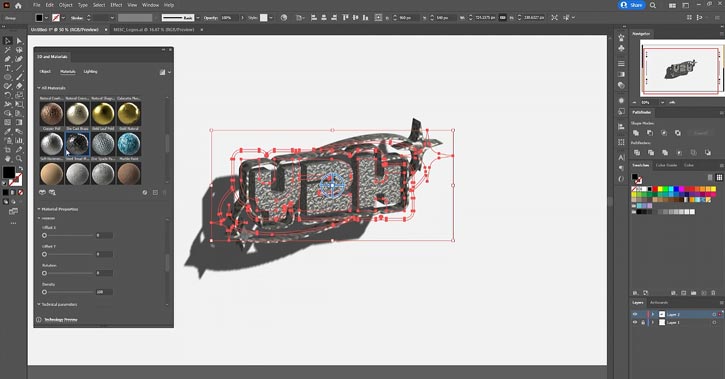Open the fill color dropdown arrow

point(46,18)
